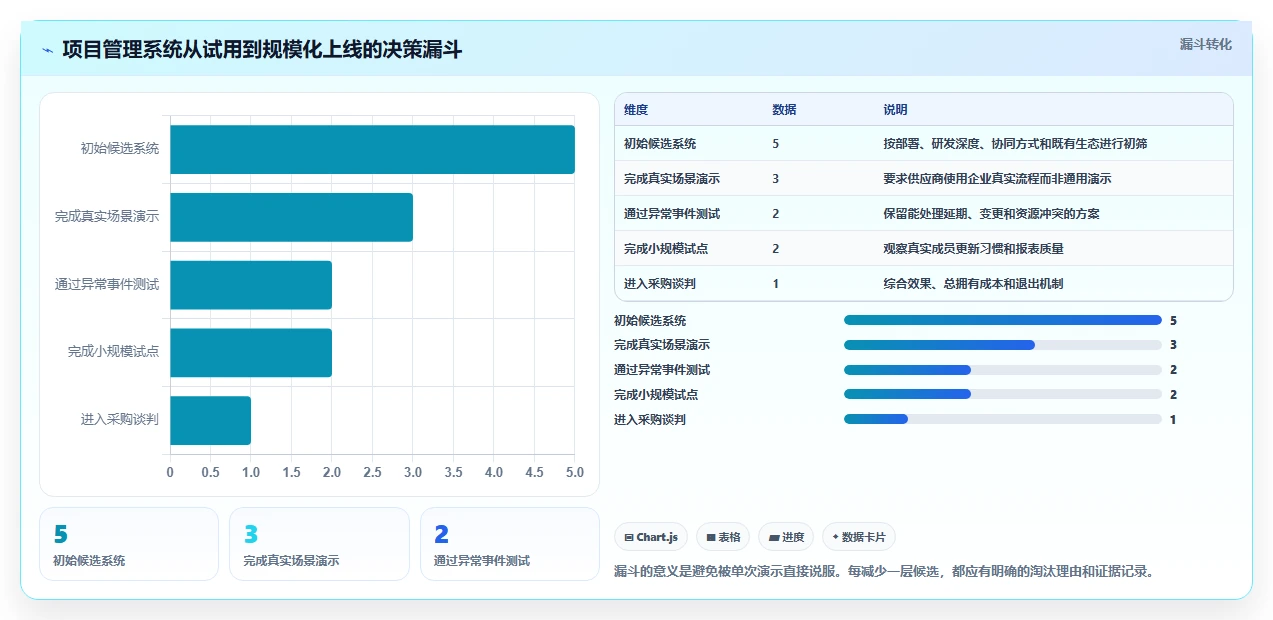Select the 表格 chip
1273x620 pixels.
(723, 537)
